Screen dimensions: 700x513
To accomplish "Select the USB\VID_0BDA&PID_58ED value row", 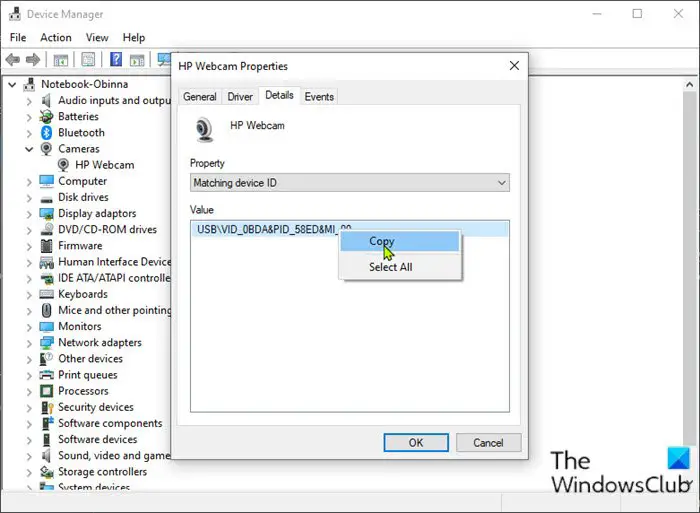I will pyautogui.click(x=349, y=229).
